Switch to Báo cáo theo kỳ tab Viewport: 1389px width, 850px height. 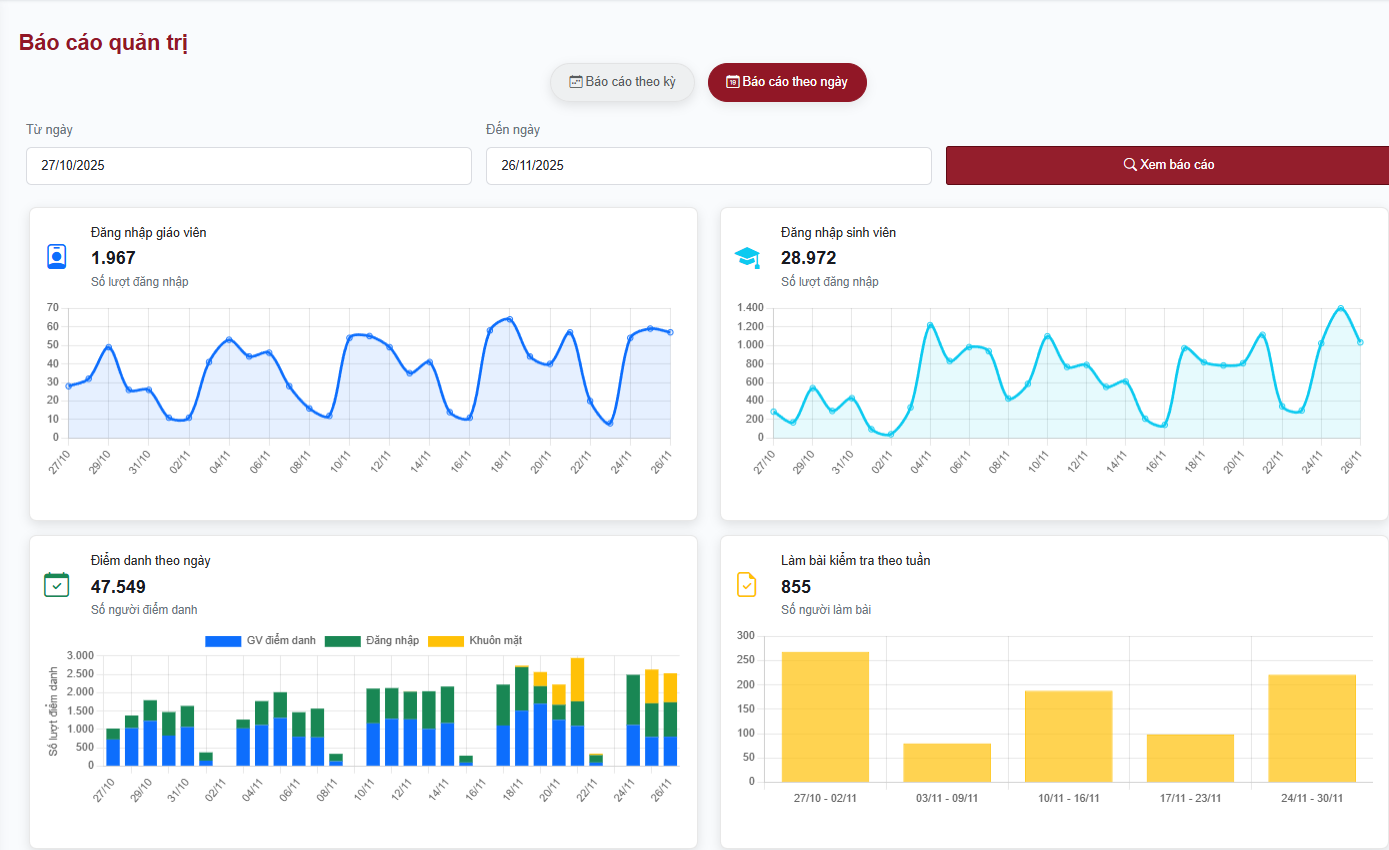click(622, 82)
